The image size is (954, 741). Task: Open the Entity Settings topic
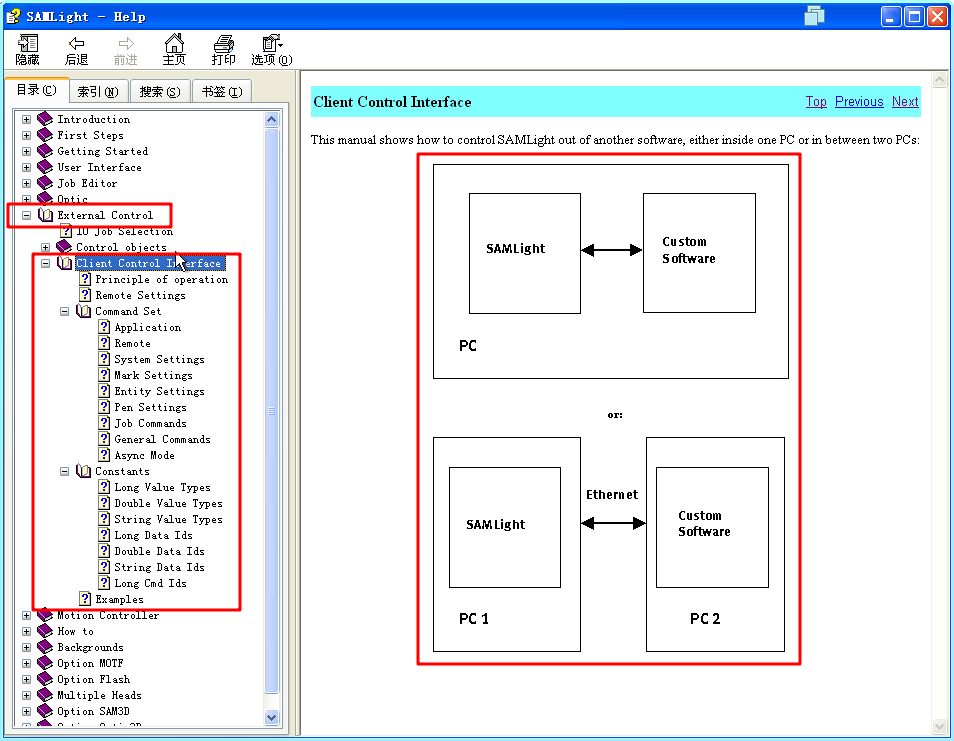[x=159, y=391]
